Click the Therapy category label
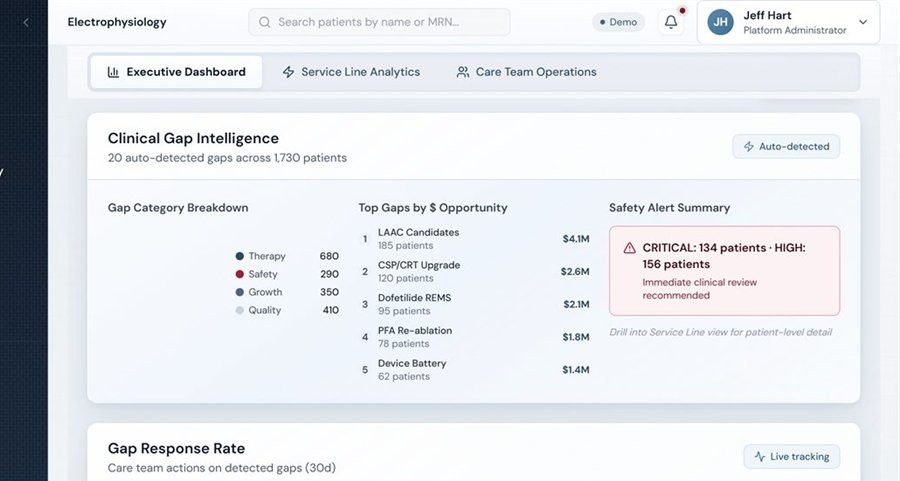 [267, 256]
